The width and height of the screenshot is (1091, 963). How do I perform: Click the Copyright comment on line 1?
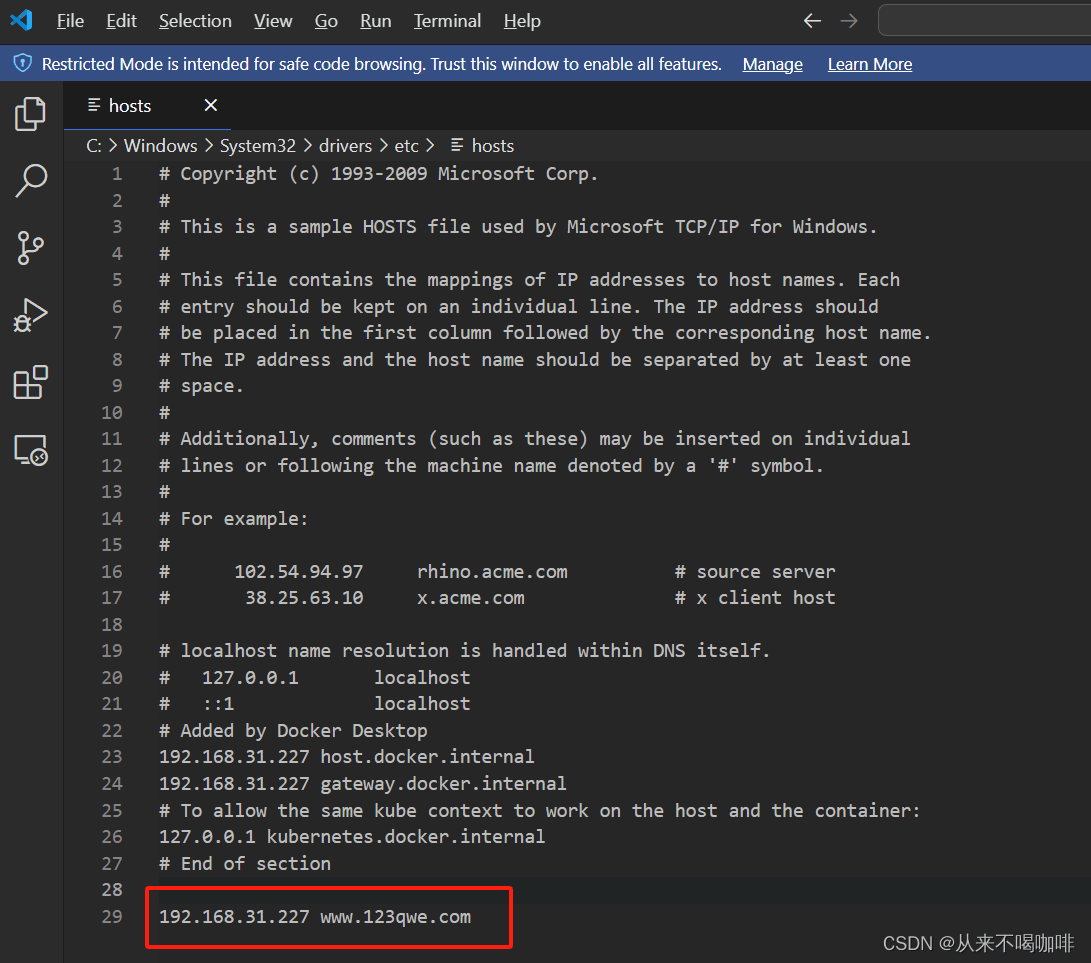pos(379,173)
